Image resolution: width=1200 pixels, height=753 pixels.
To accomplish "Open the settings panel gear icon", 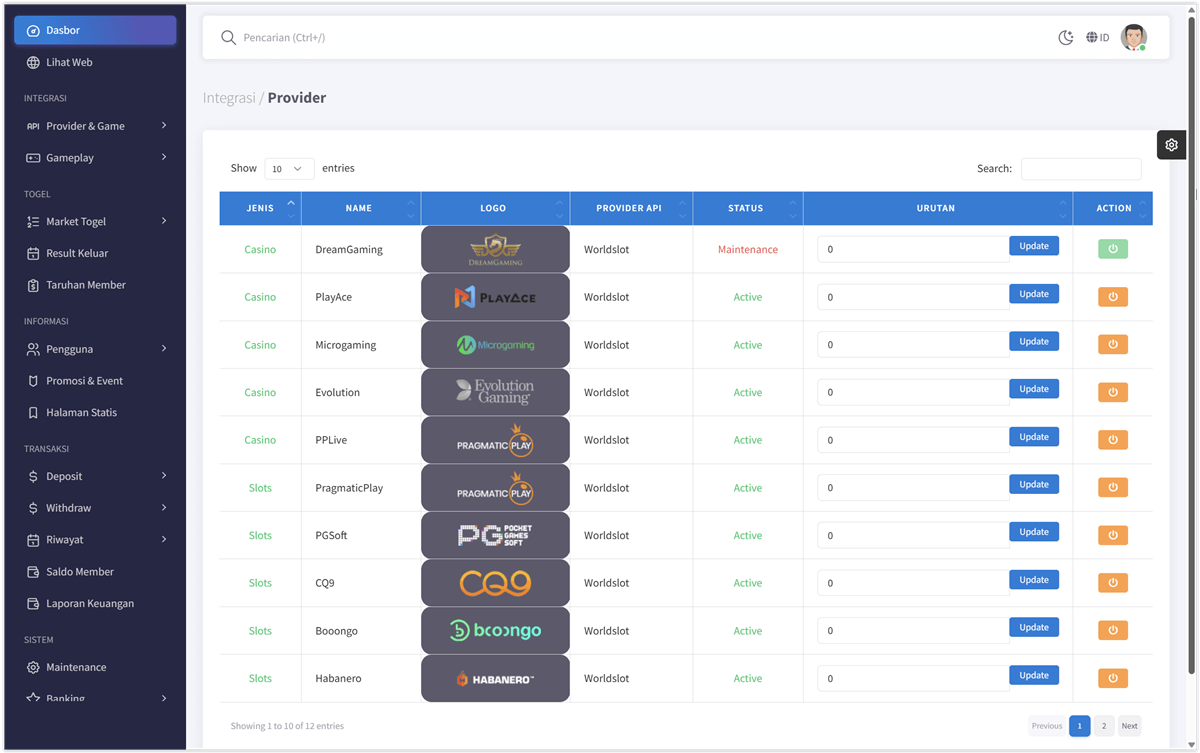I will 1171,144.
